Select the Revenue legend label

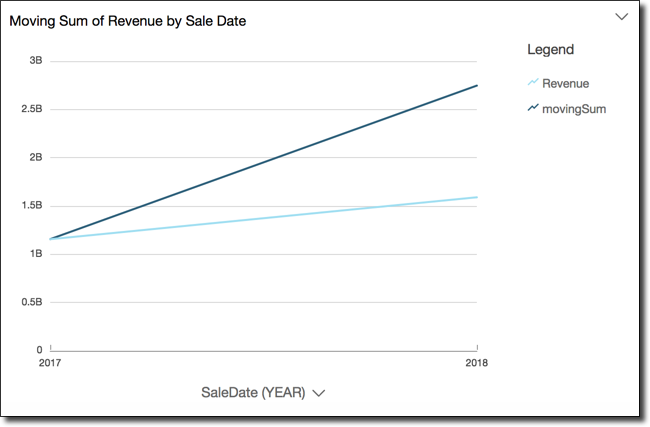[x=566, y=83]
